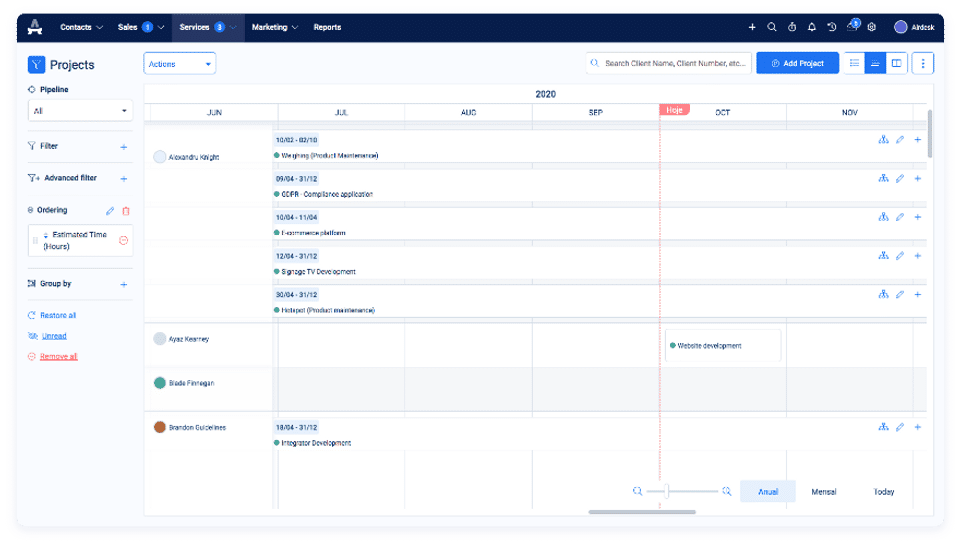
Task: Jump to Today on the timeline
Action: point(883,492)
